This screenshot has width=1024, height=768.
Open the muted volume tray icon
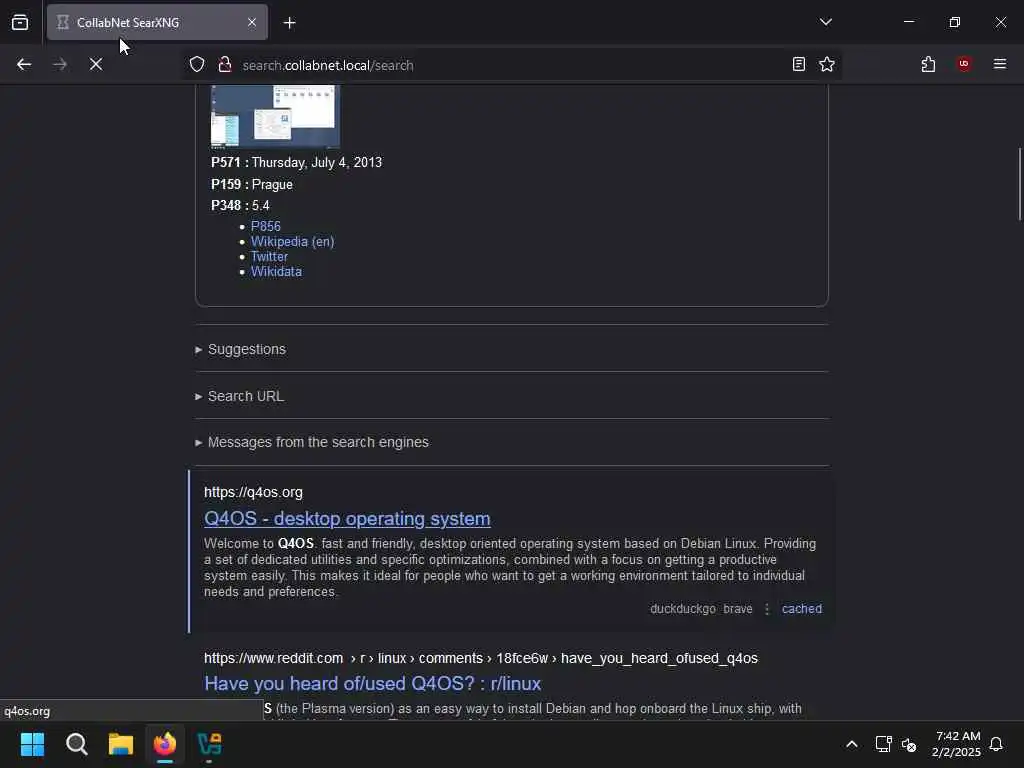tap(909, 744)
